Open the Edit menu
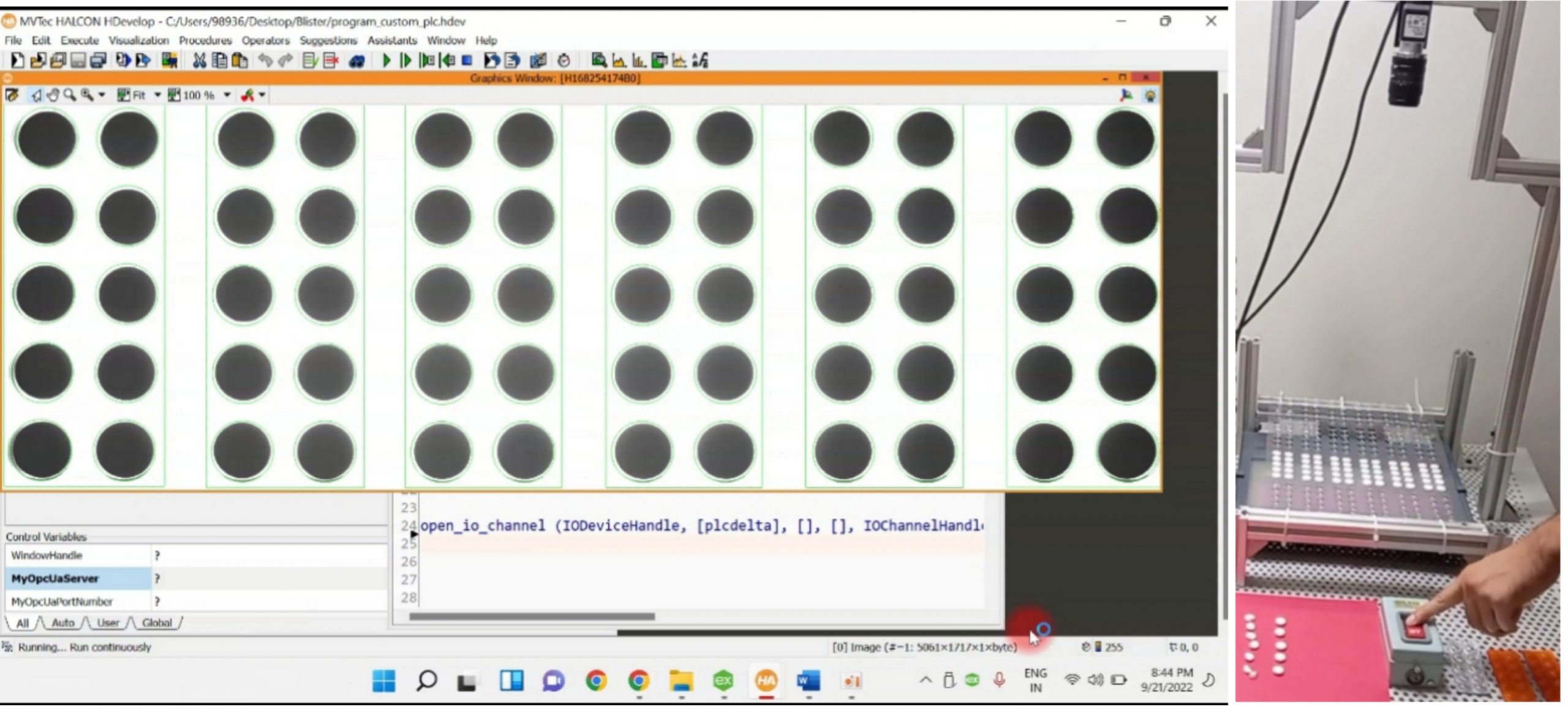 (x=41, y=40)
